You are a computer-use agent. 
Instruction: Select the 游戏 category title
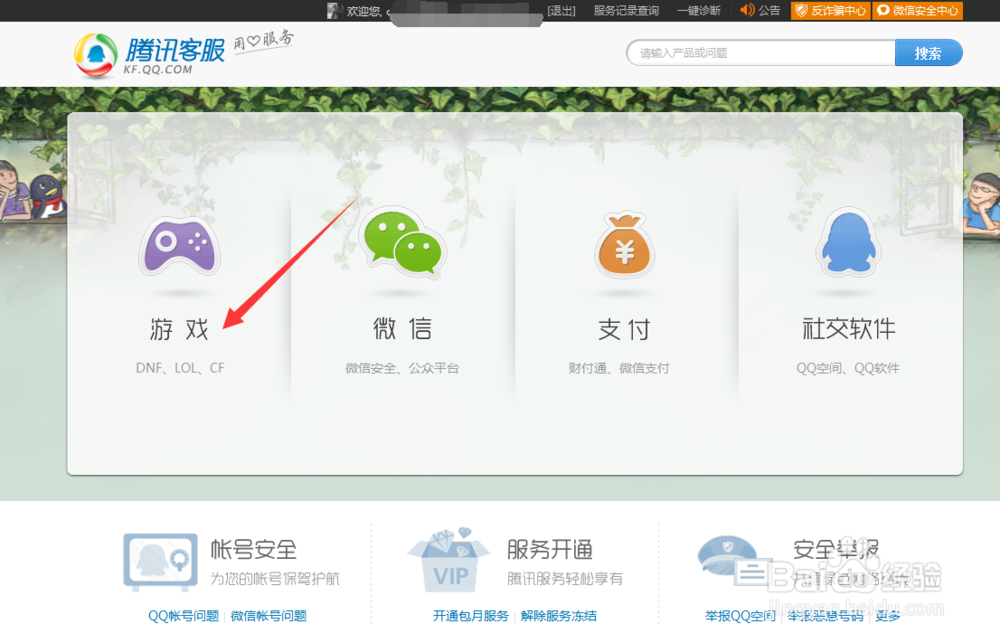click(x=179, y=329)
